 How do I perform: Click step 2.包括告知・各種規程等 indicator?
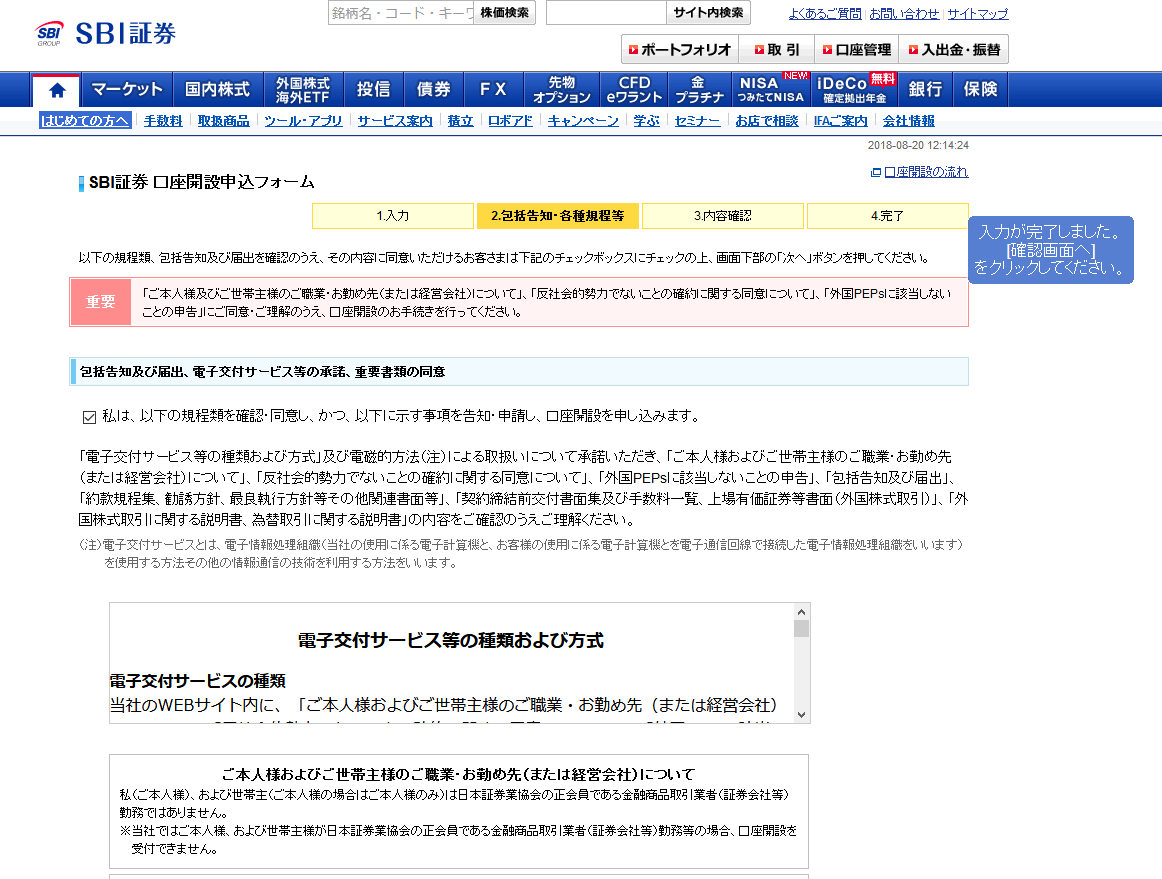[557, 216]
